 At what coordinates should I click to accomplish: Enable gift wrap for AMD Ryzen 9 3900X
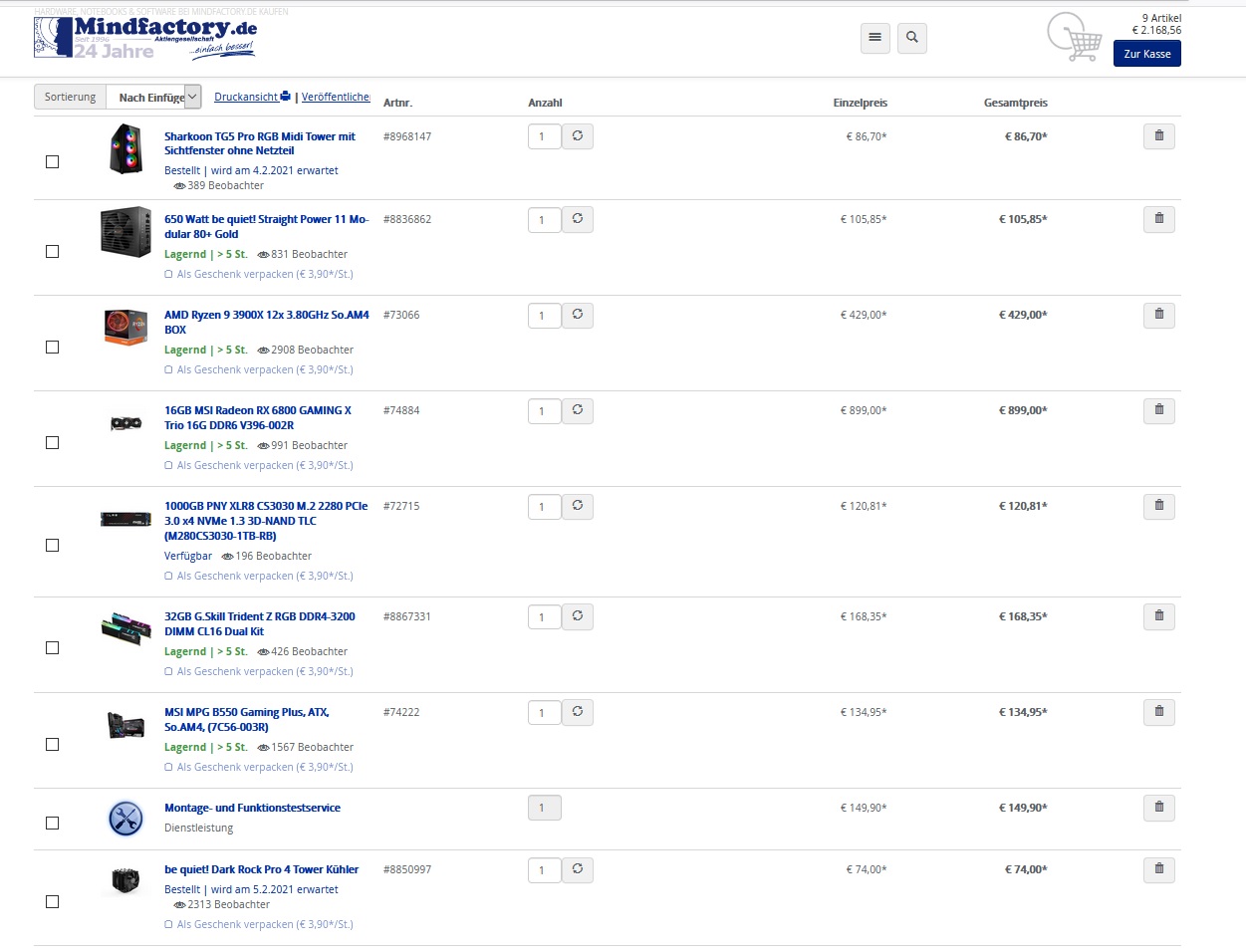[168, 369]
